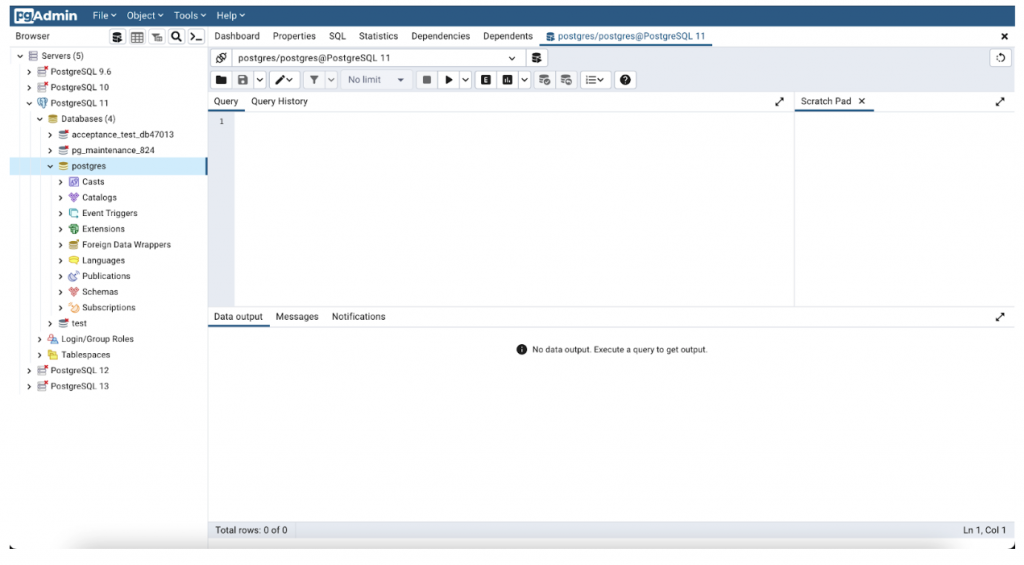Open the Tools menu
Screen dimensions: 1024x565
(x=189, y=16)
